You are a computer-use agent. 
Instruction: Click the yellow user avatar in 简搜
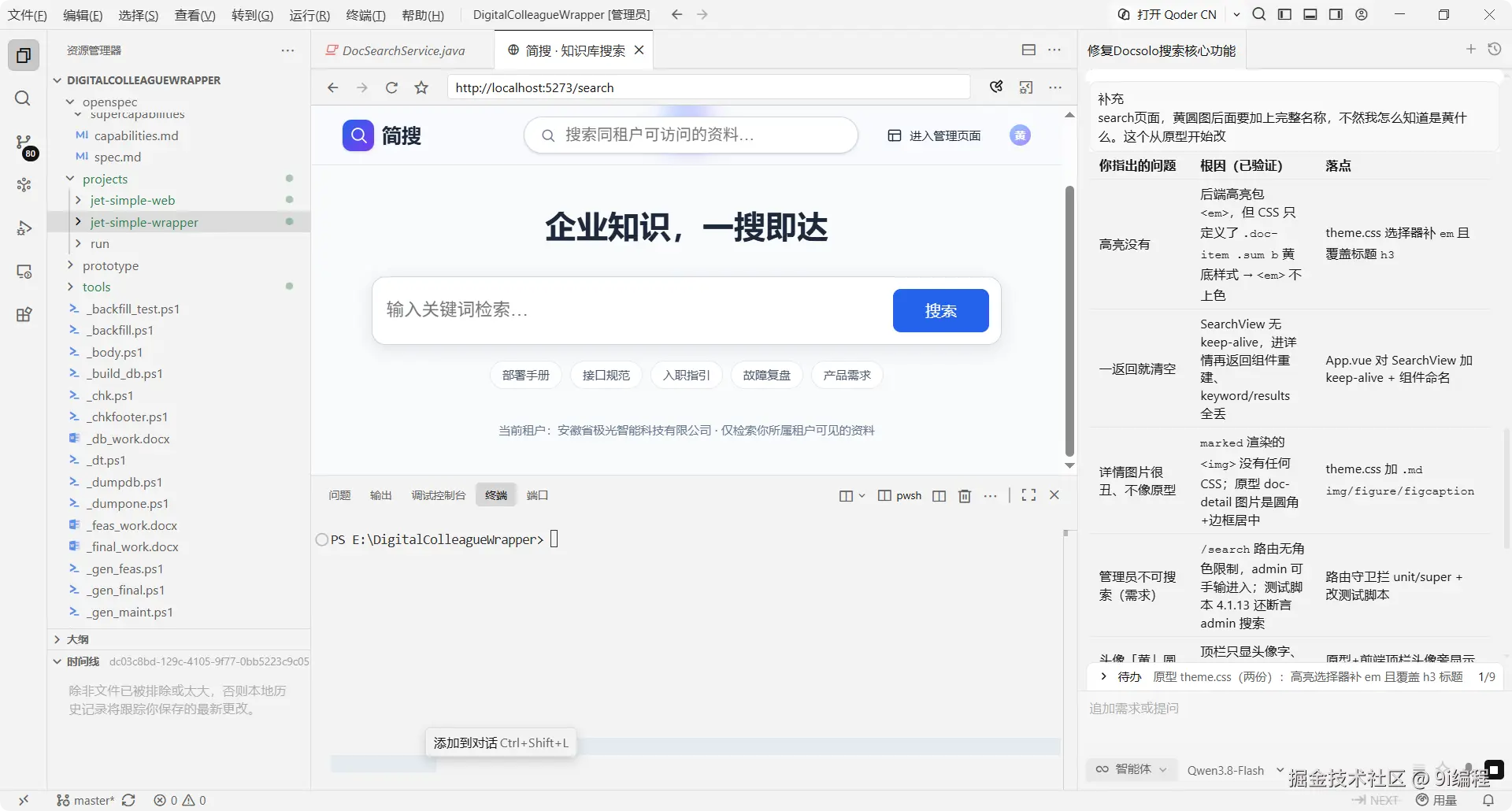(1020, 135)
